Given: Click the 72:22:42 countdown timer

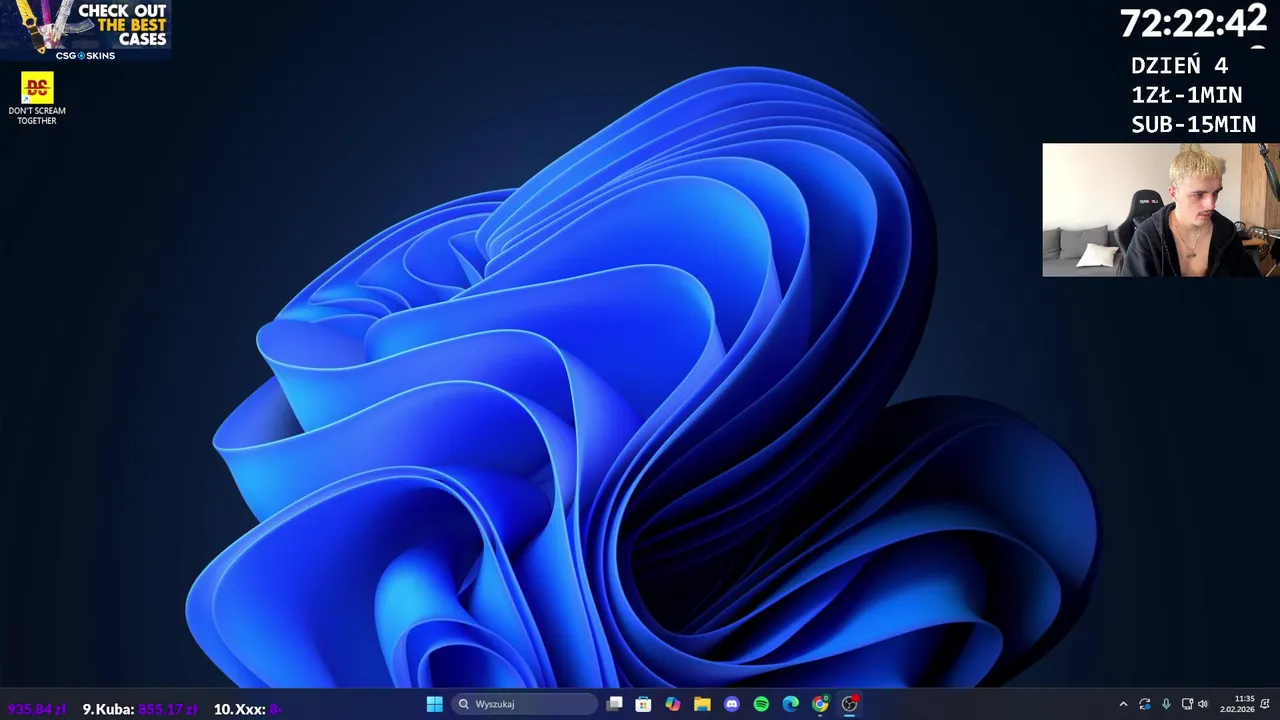Looking at the screenshot, I should pos(1194,23).
